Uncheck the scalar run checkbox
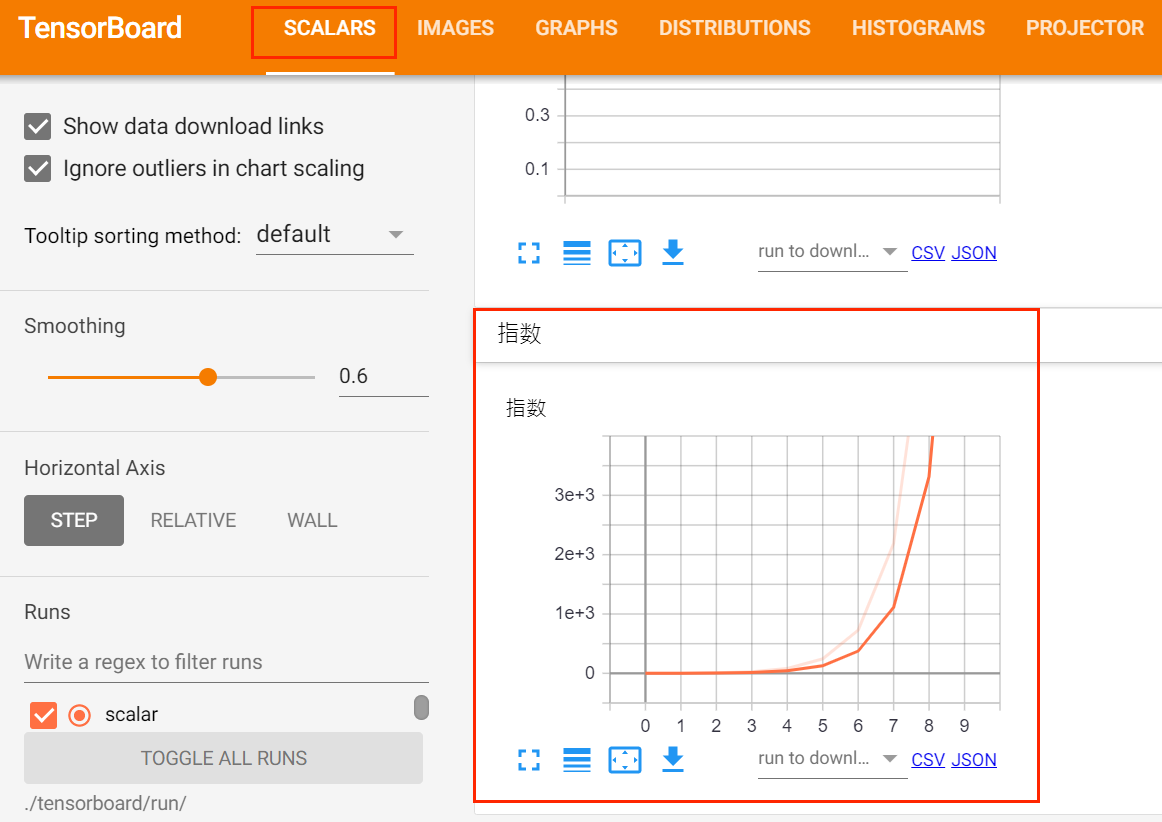 click(x=44, y=715)
